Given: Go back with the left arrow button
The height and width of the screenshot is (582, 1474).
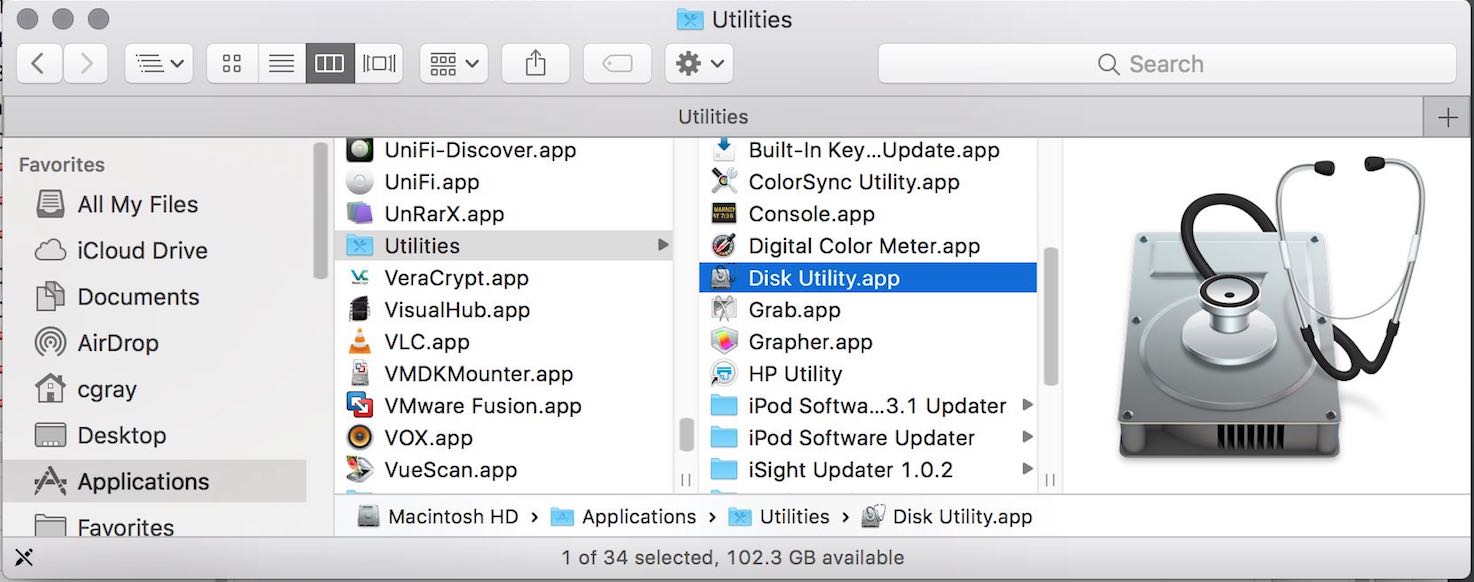Looking at the screenshot, I should tap(39, 64).
